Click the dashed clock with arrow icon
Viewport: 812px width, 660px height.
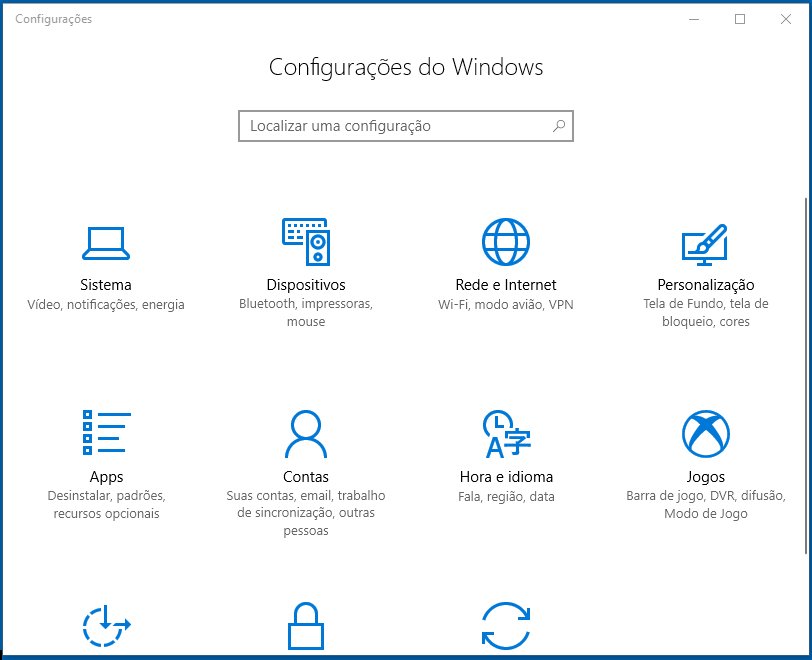pos(106,626)
